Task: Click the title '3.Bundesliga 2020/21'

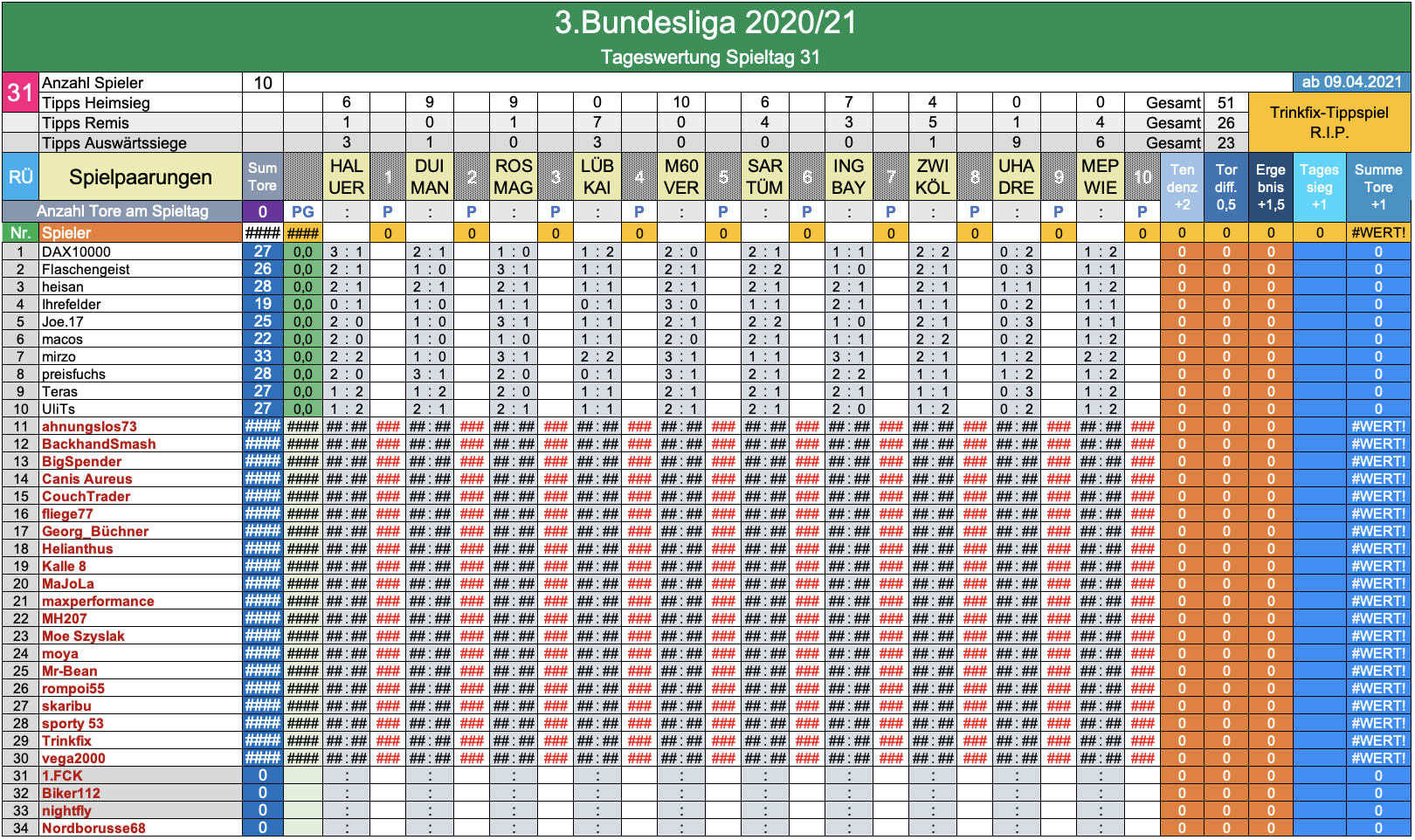Action: pos(706,23)
